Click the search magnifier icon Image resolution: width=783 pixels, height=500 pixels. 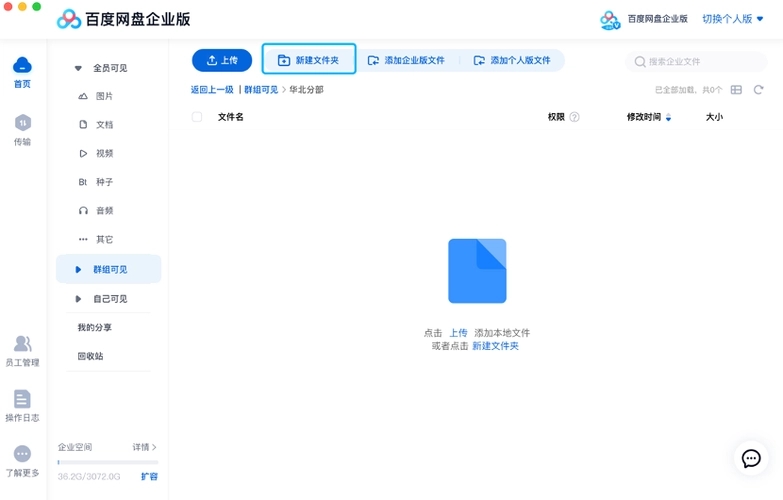coord(640,61)
